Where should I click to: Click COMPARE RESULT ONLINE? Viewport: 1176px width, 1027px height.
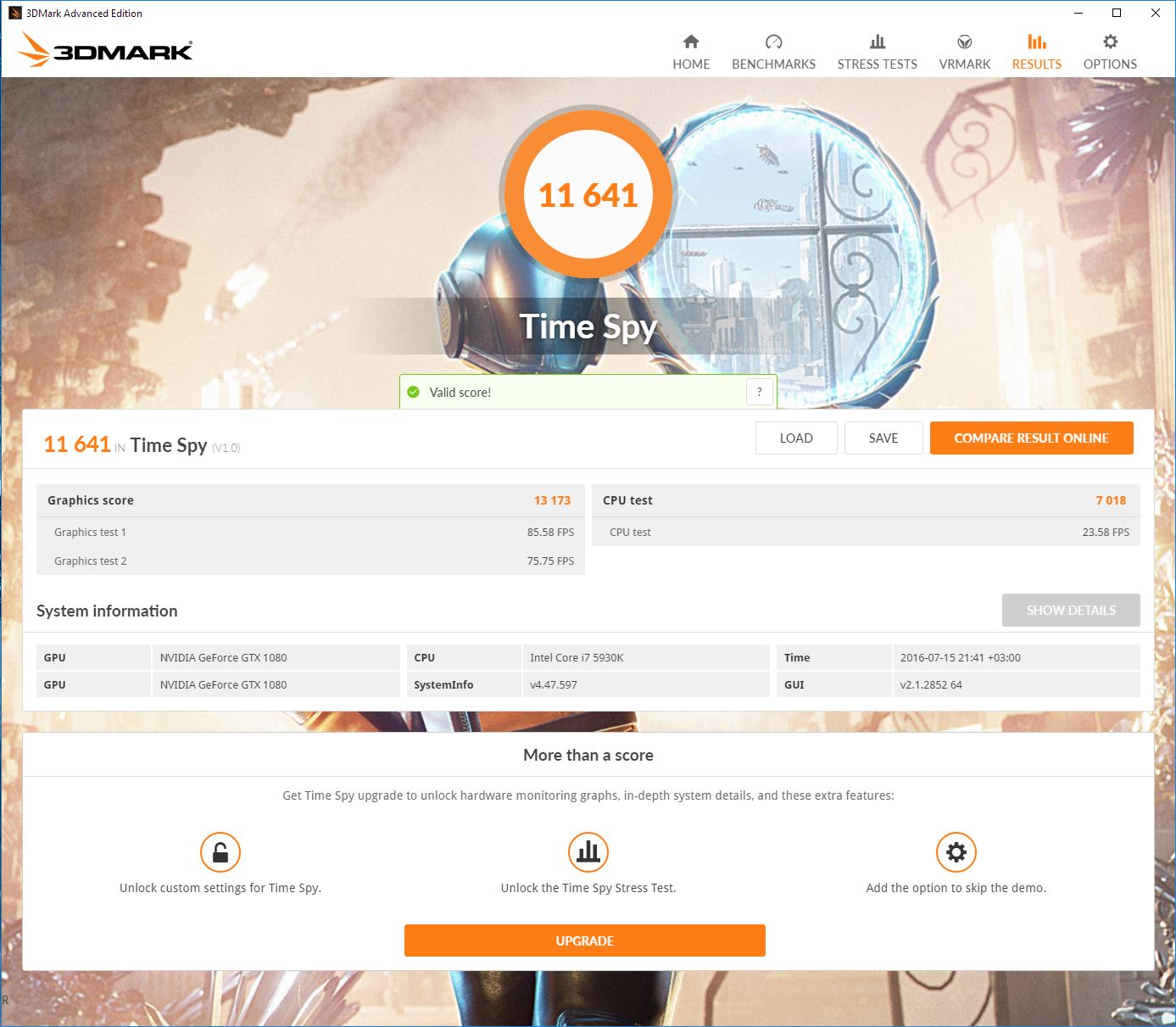1032,438
